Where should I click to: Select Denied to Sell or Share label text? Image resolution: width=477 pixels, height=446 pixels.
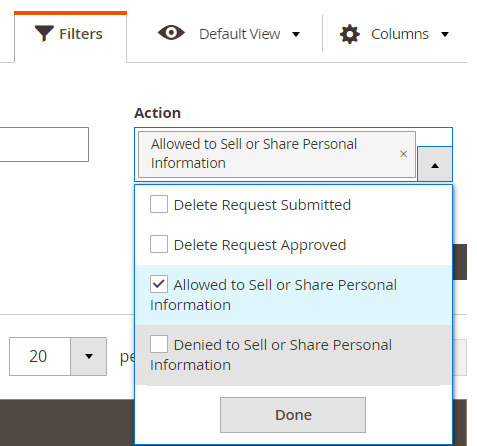(x=271, y=355)
